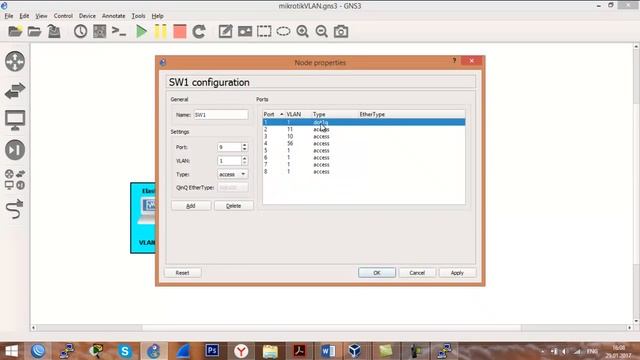Browse switches in the device sidebar
This screenshot has width=640, height=360.
coord(15,91)
